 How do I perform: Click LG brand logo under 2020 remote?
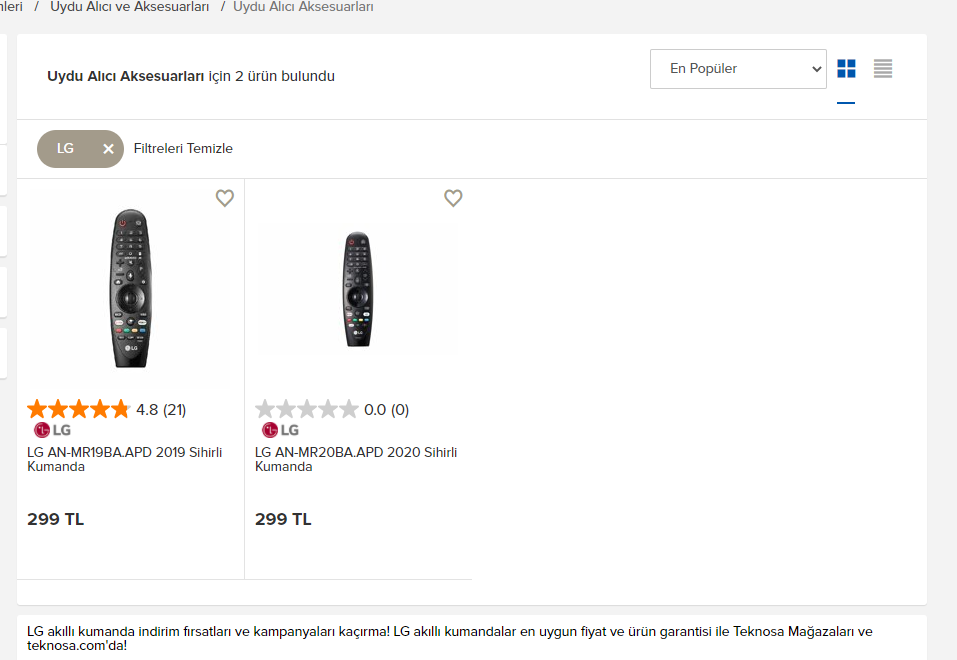coord(281,430)
